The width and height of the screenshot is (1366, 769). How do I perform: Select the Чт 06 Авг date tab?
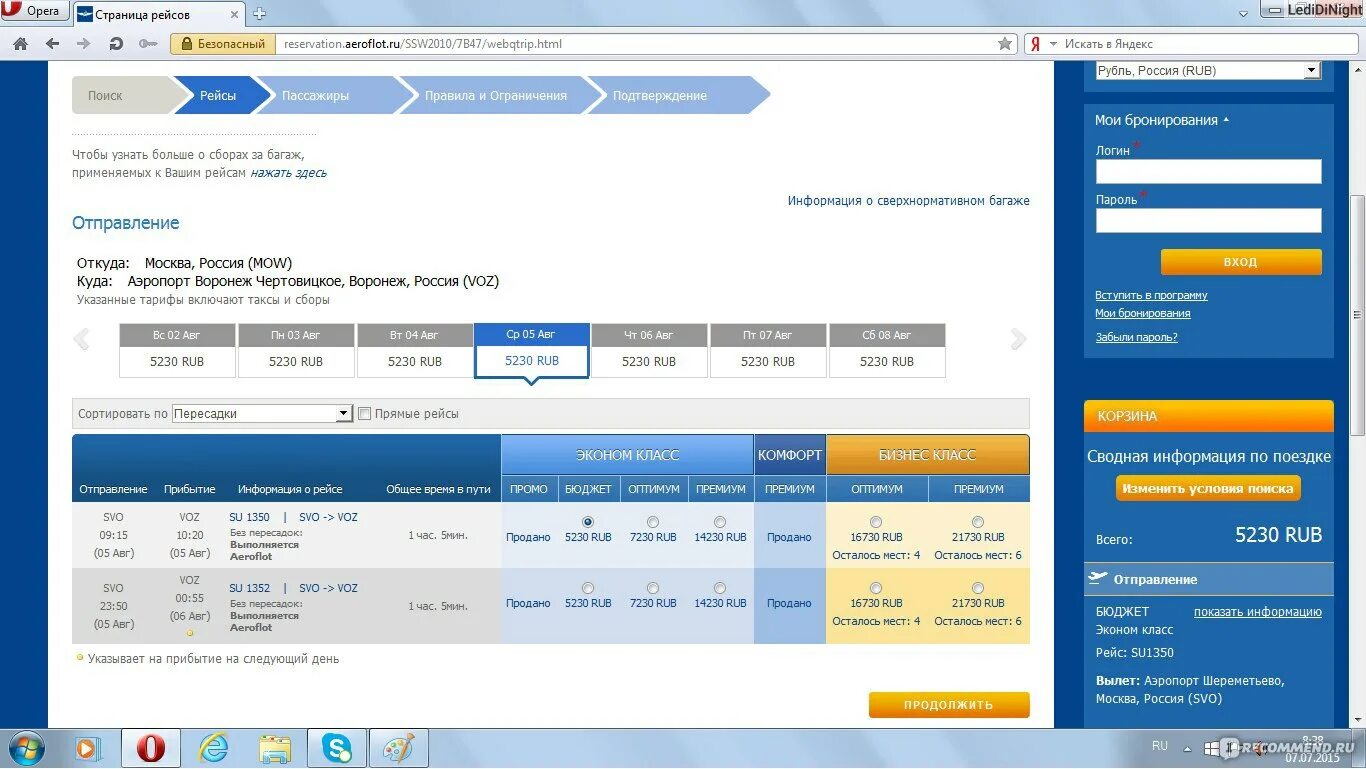(x=649, y=350)
